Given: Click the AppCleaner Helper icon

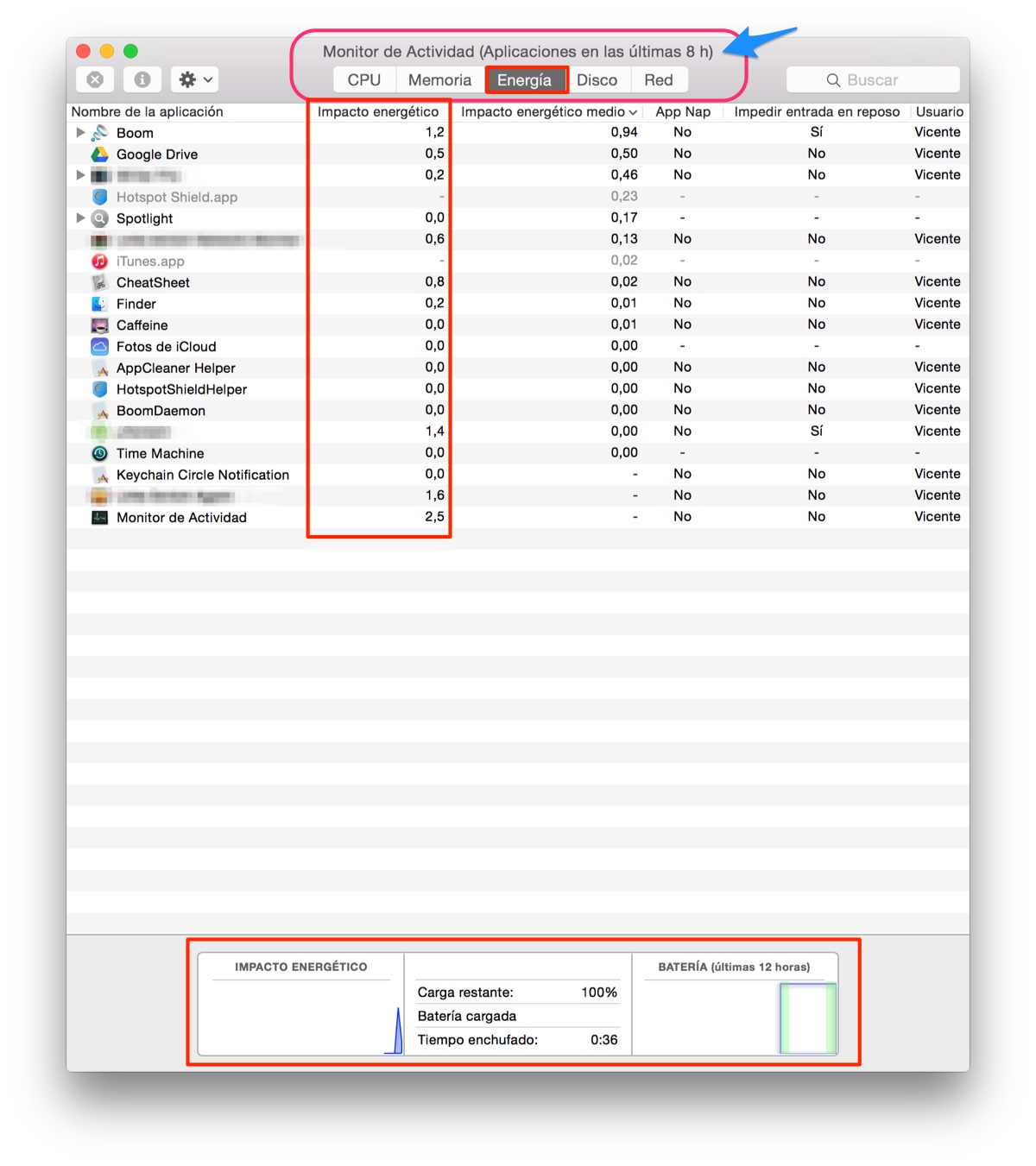Looking at the screenshot, I should click(100, 368).
